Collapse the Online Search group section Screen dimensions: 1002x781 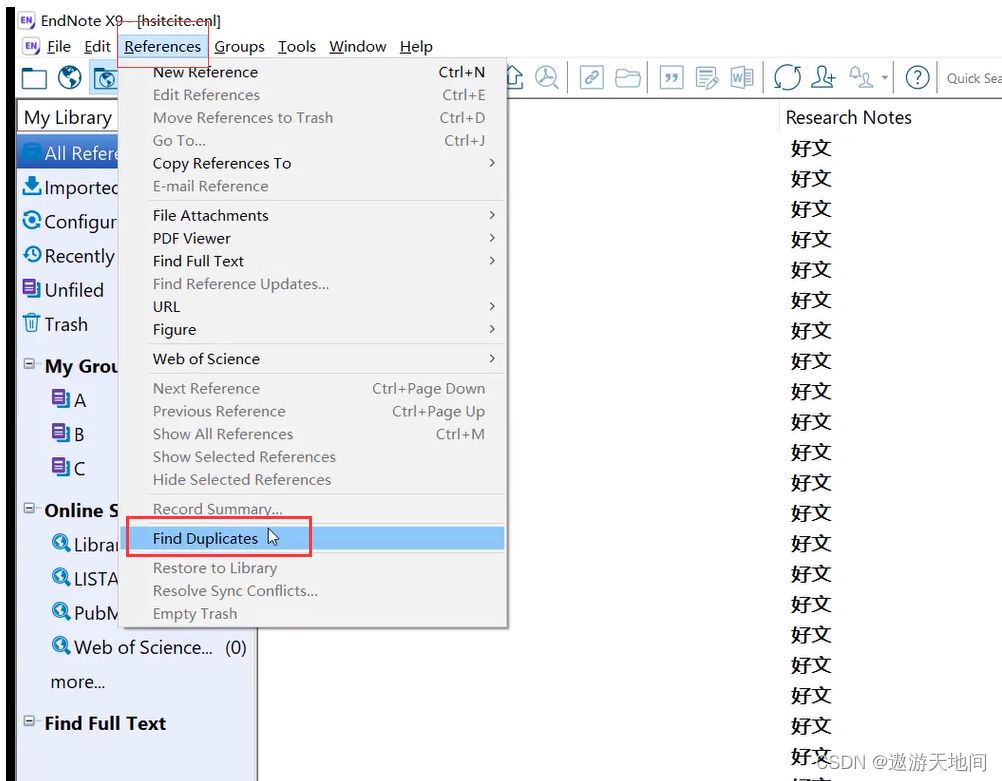[x=29, y=508]
